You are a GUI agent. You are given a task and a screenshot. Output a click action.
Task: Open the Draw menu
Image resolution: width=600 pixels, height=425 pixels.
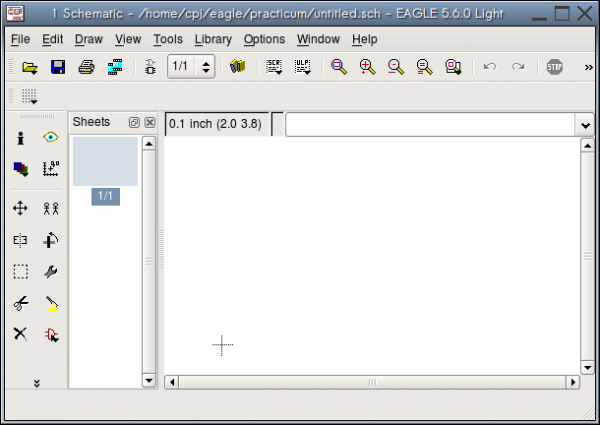click(88, 39)
